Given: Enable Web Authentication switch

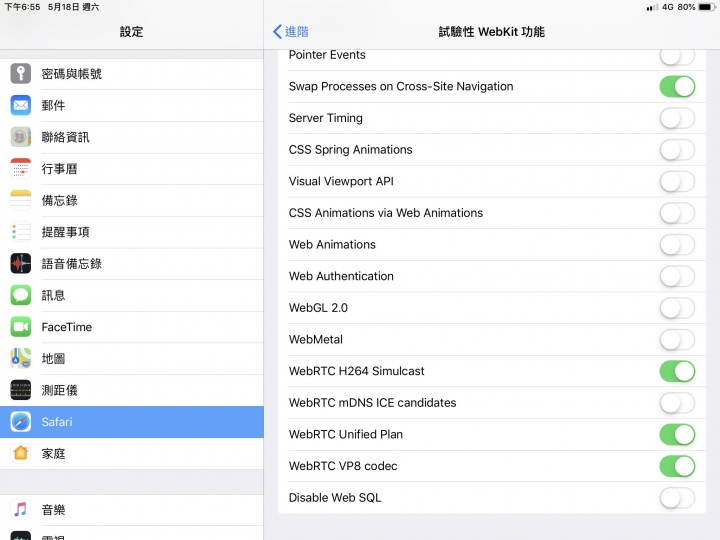Looking at the screenshot, I should (x=677, y=276).
